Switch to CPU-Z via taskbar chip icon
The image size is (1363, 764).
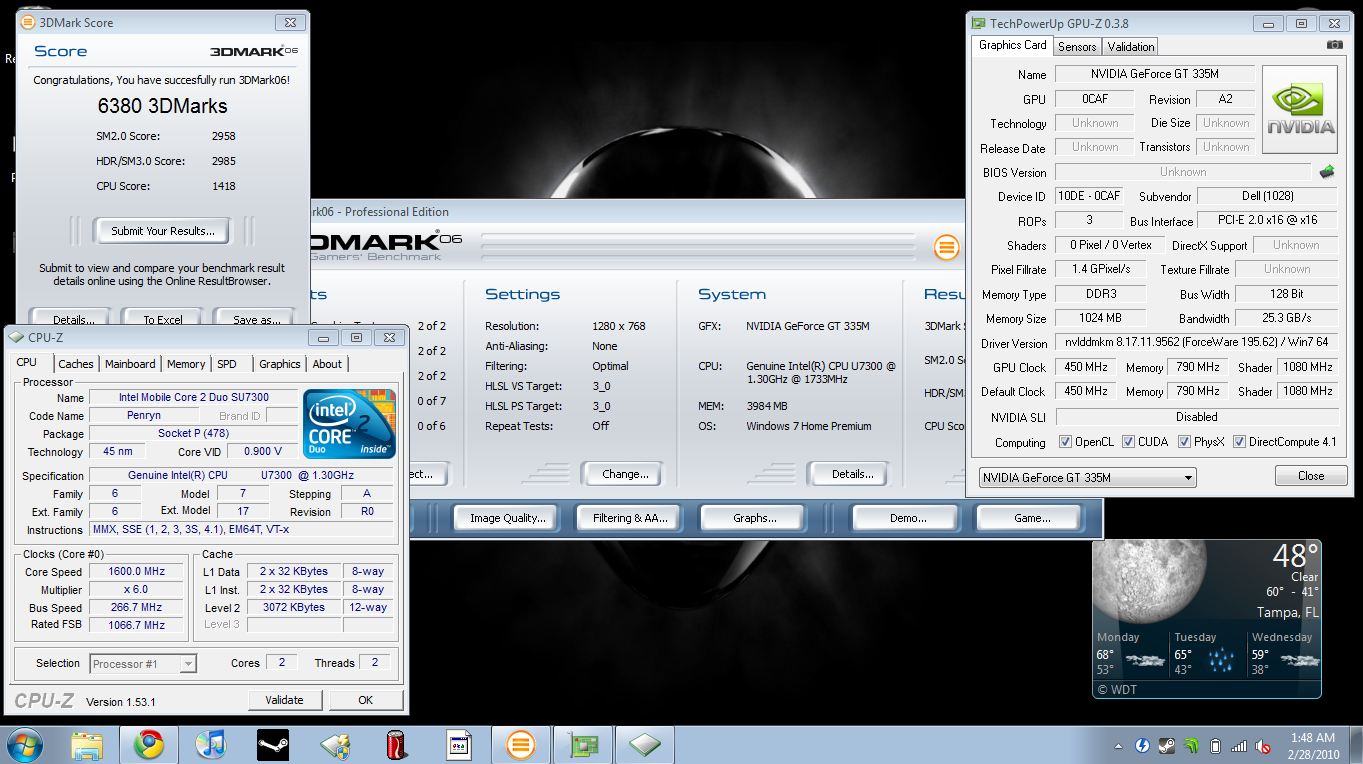point(644,745)
